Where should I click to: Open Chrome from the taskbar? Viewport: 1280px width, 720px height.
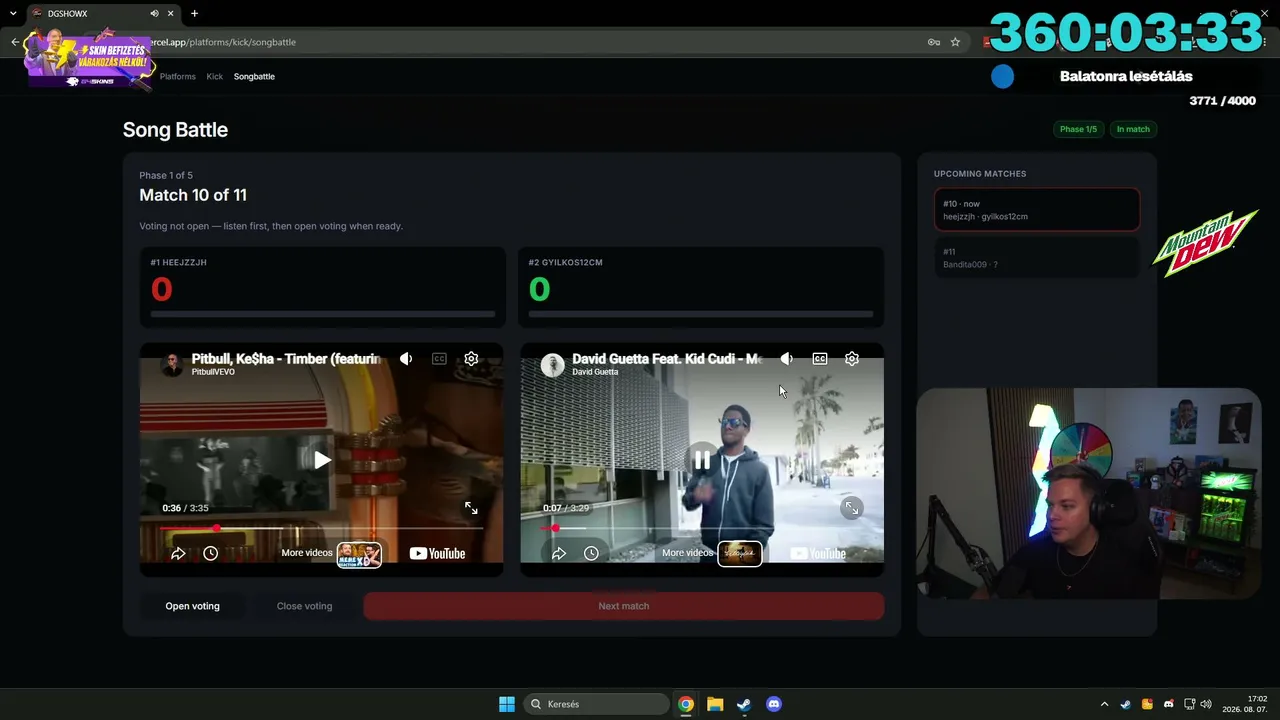(686, 704)
